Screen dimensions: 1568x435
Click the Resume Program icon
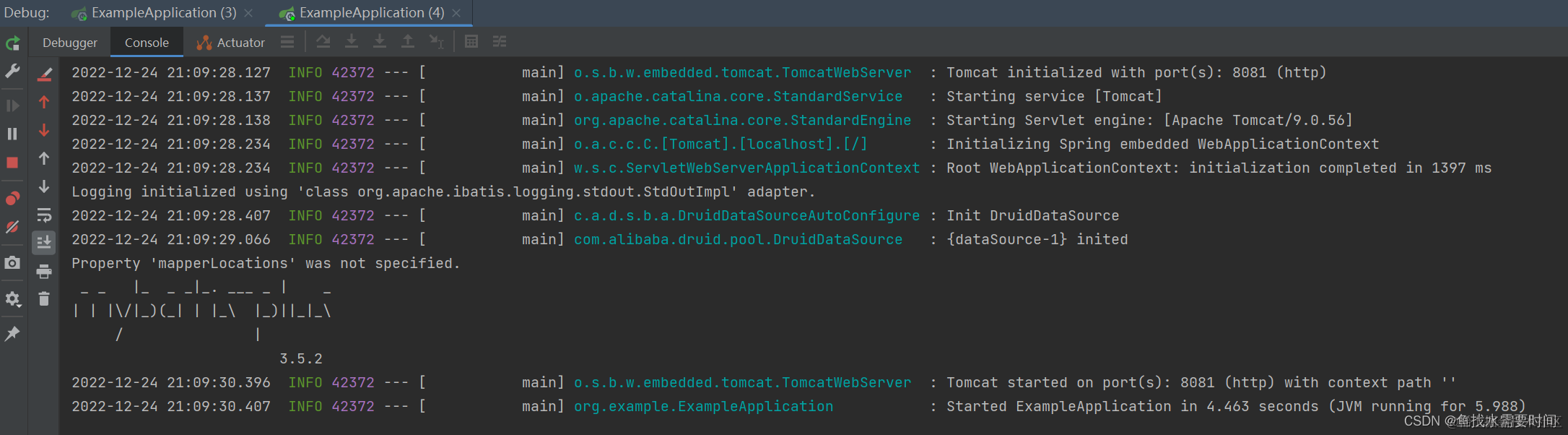pyautogui.click(x=12, y=105)
